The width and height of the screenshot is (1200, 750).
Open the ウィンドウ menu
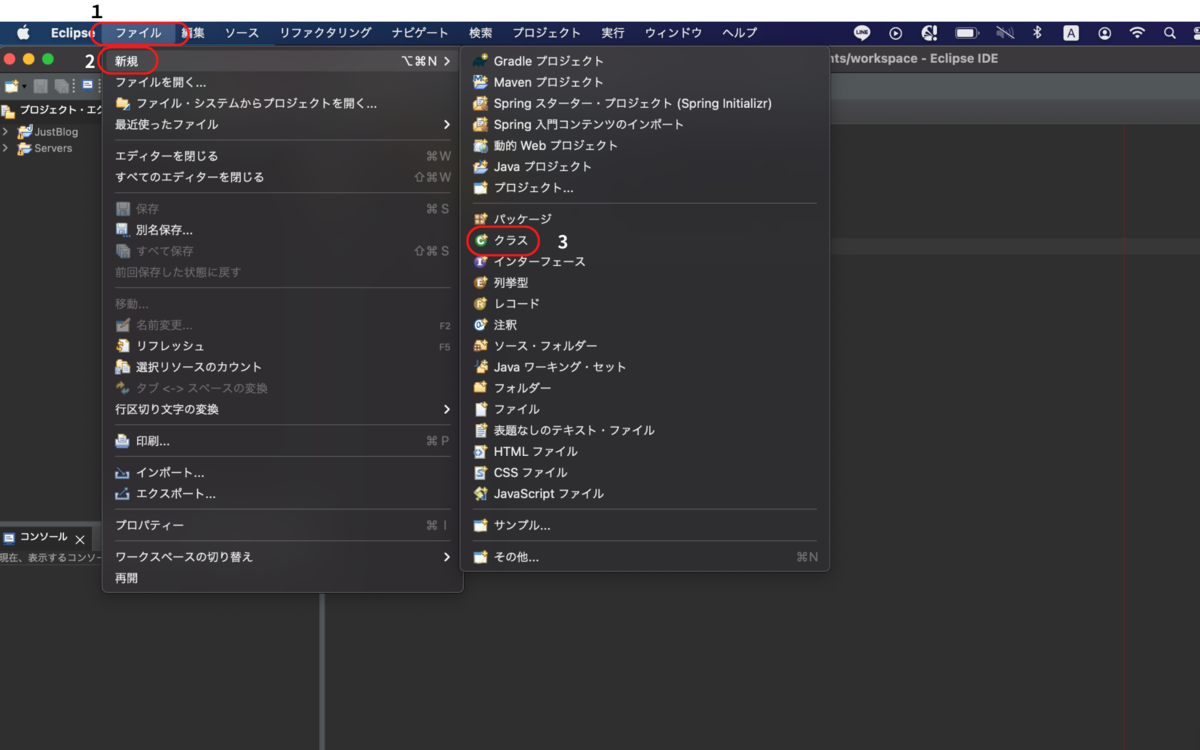point(673,33)
